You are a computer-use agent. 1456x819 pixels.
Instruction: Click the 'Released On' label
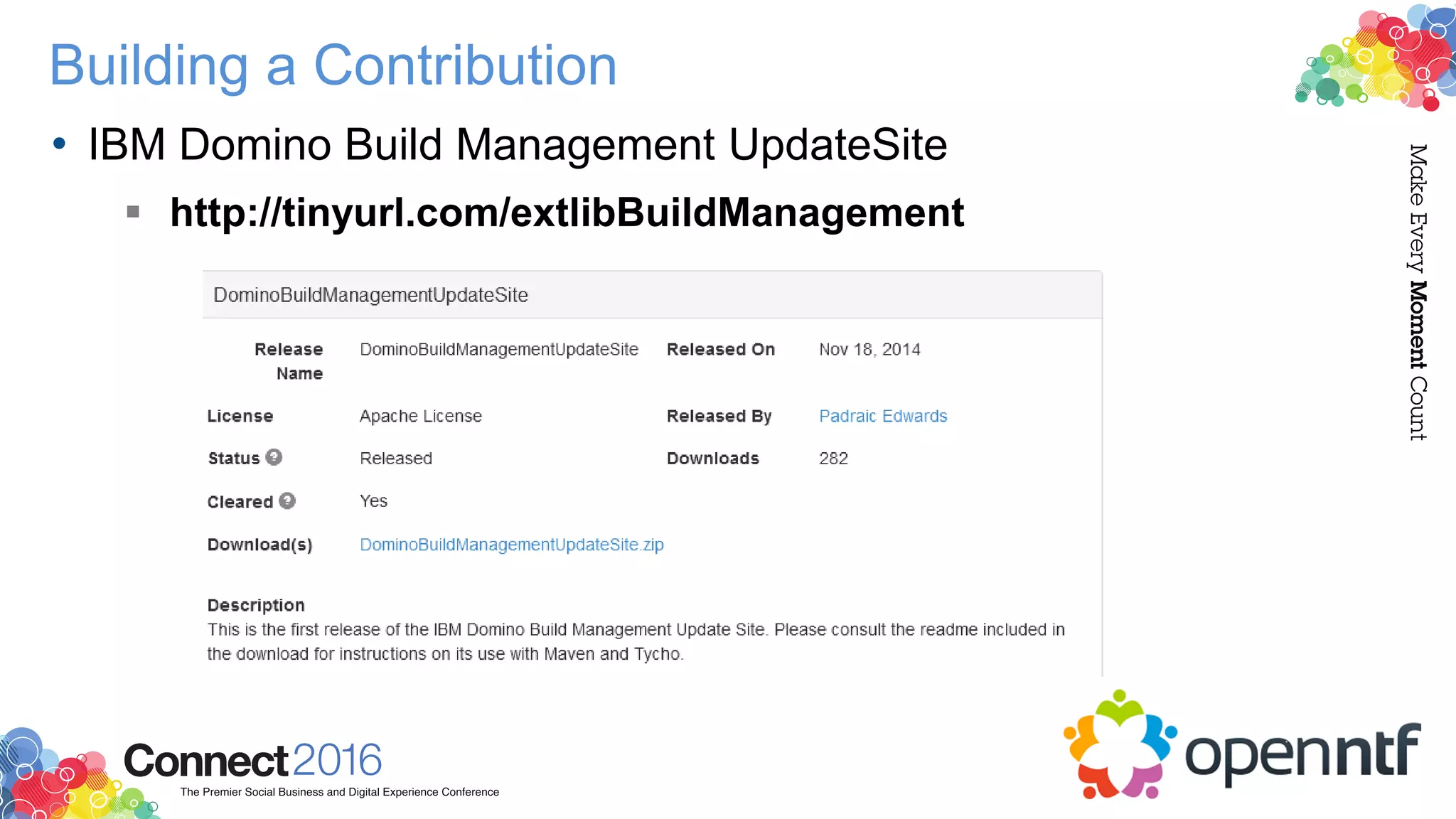pos(721,349)
